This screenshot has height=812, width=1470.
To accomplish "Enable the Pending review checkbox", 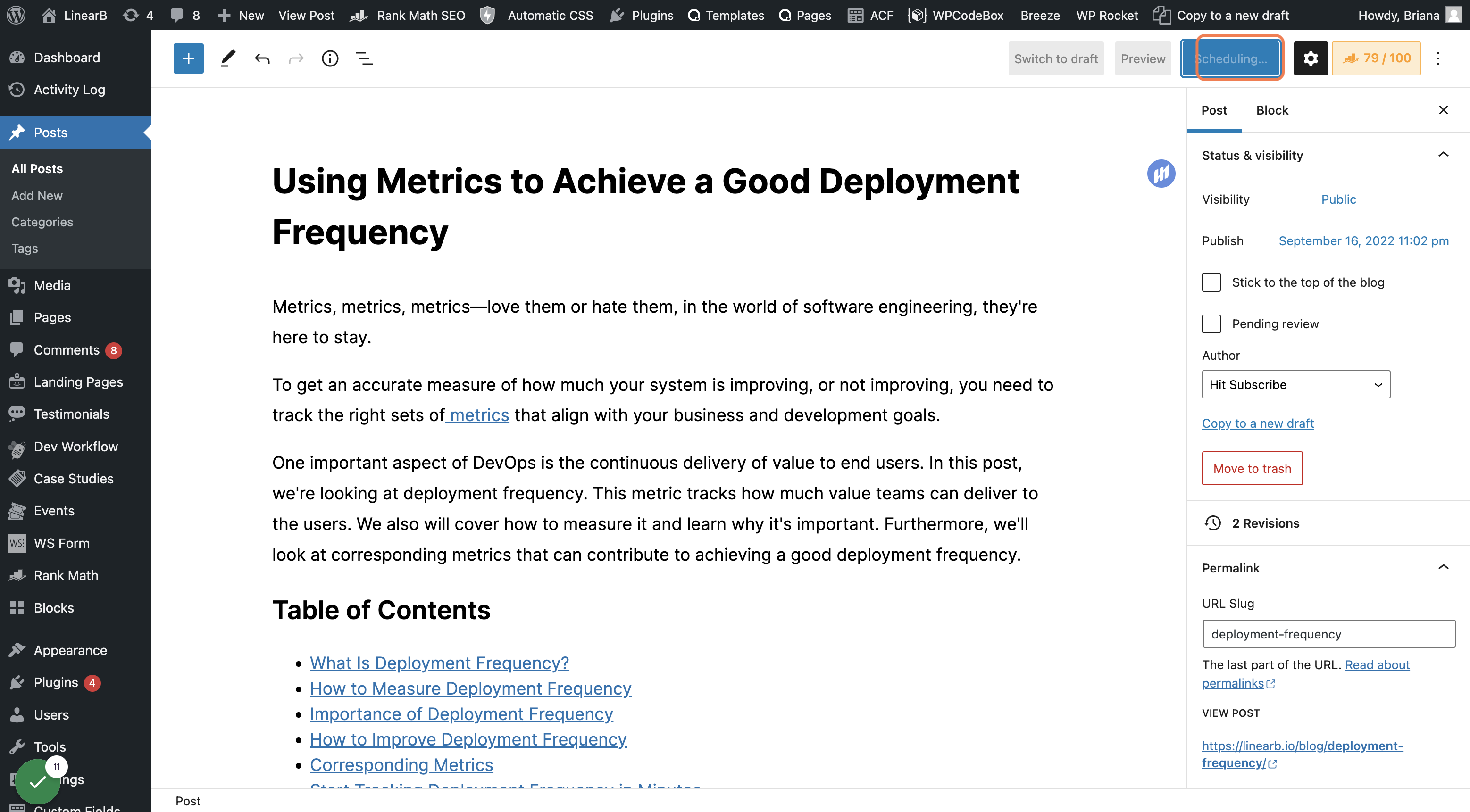I will pyautogui.click(x=1211, y=324).
